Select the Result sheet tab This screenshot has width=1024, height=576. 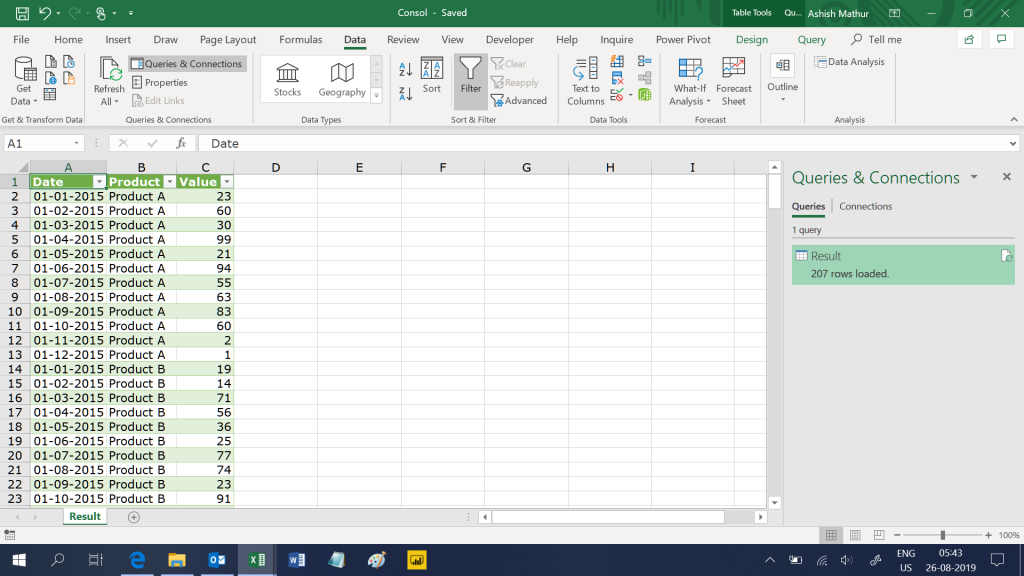point(85,517)
